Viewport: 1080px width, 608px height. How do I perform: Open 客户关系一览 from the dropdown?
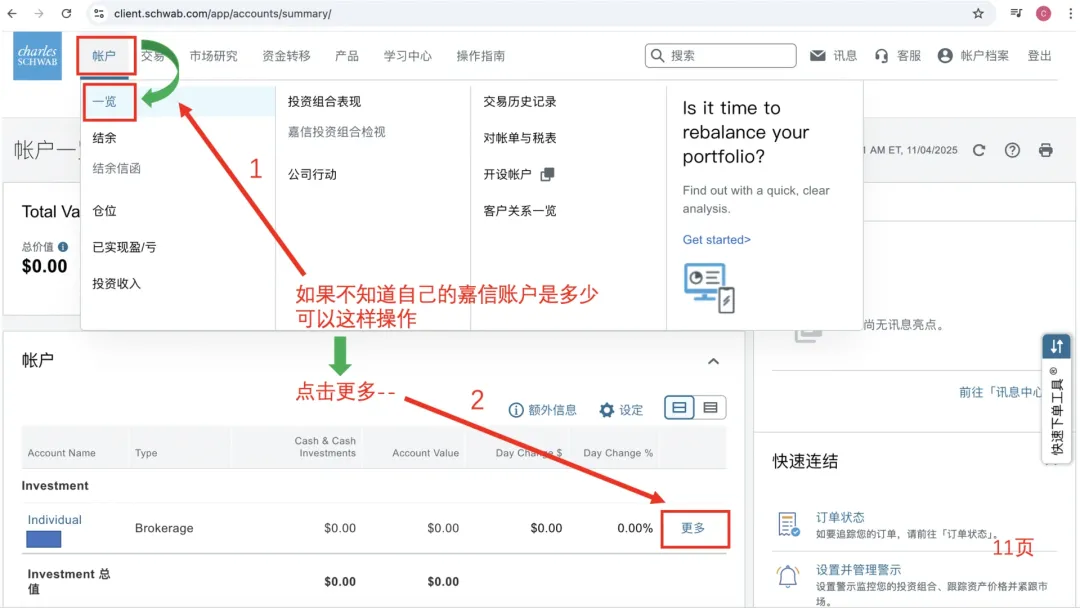pyautogui.click(x=520, y=211)
